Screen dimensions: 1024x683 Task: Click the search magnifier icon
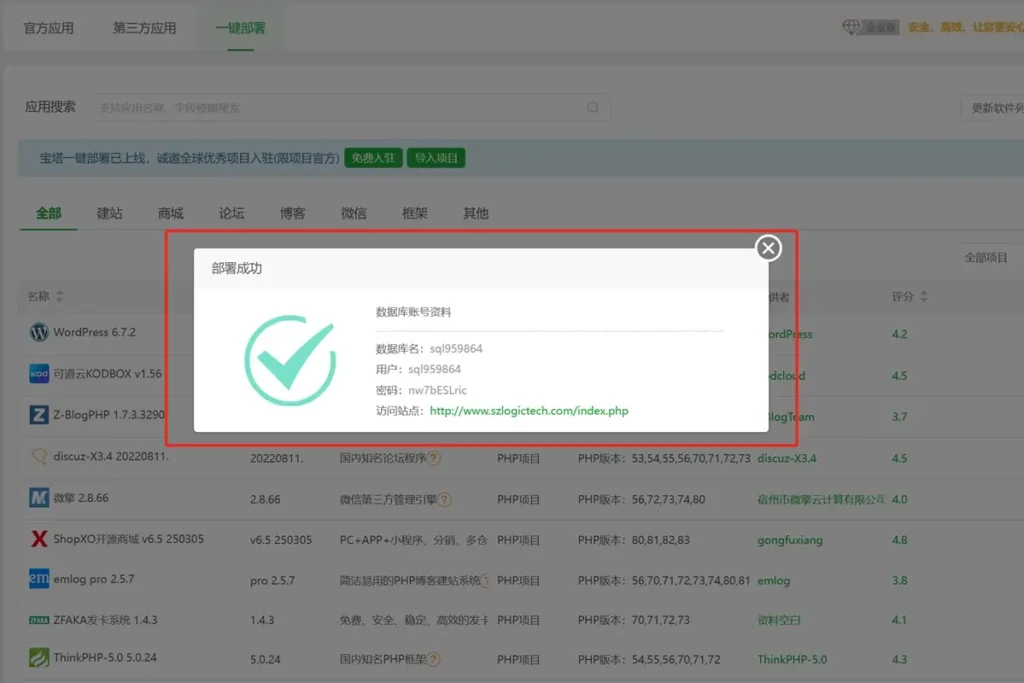pyautogui.click(x=592, y=106)
